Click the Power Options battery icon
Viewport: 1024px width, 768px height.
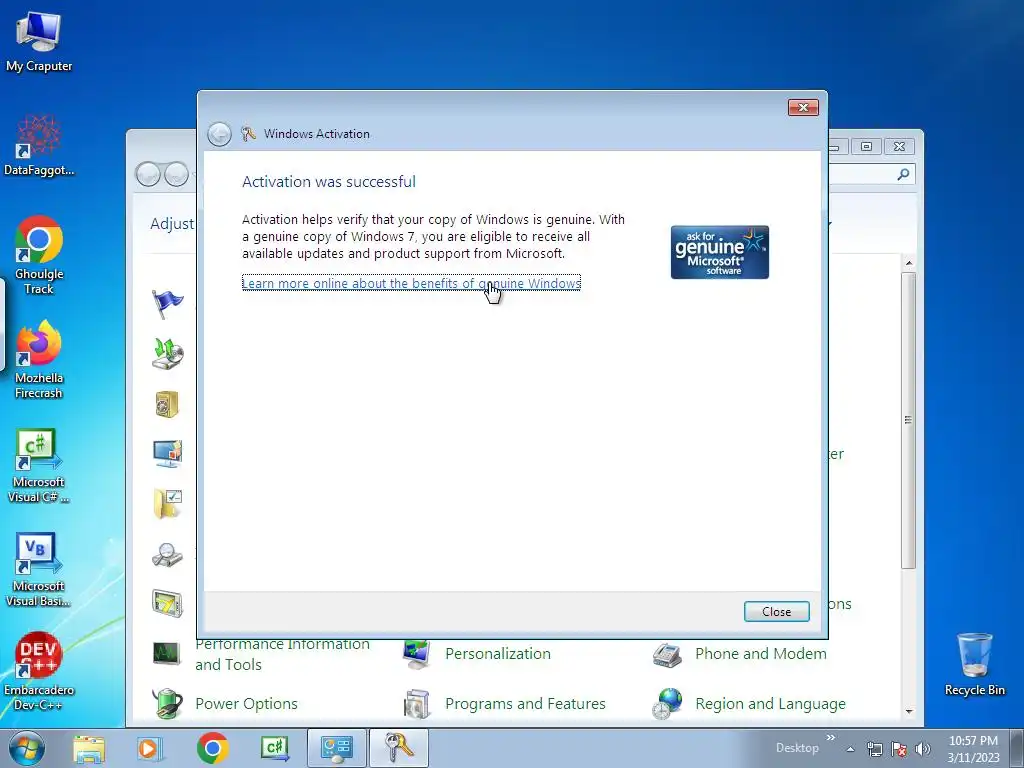tap(167, 703)
